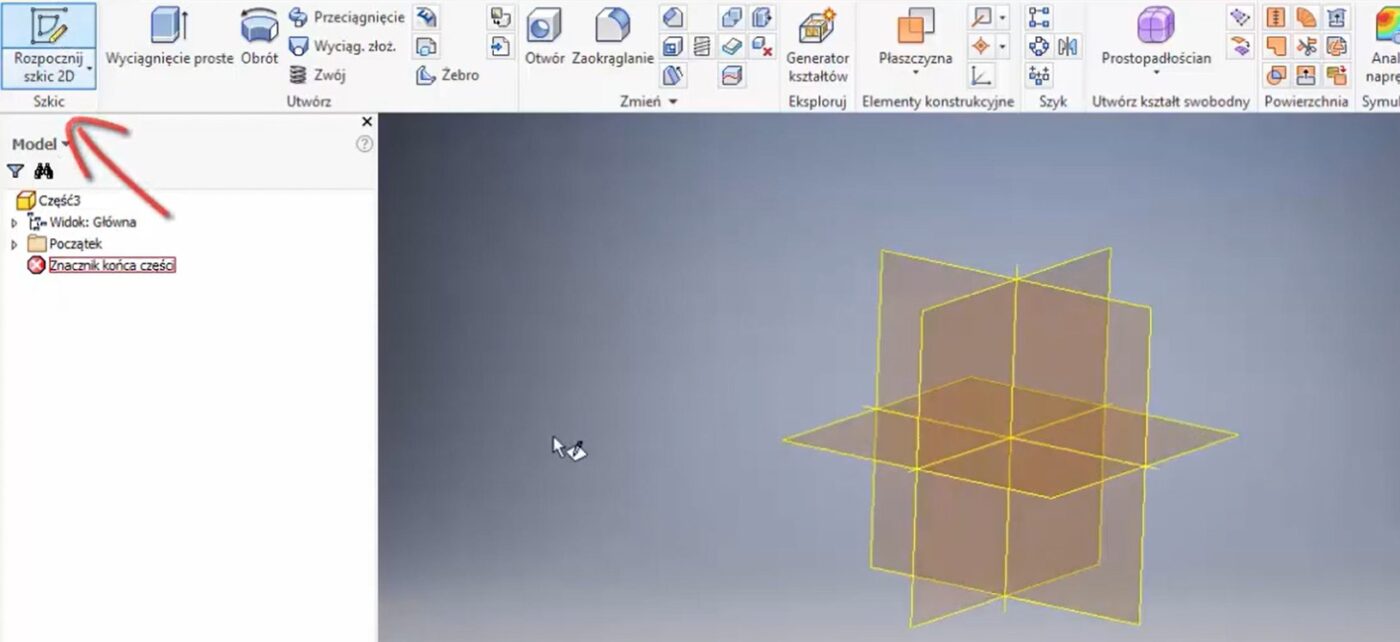The height and width of the screenshot is (642, 1400).
Task: Click the browser help question mark icon
Action: coord(365,144)
